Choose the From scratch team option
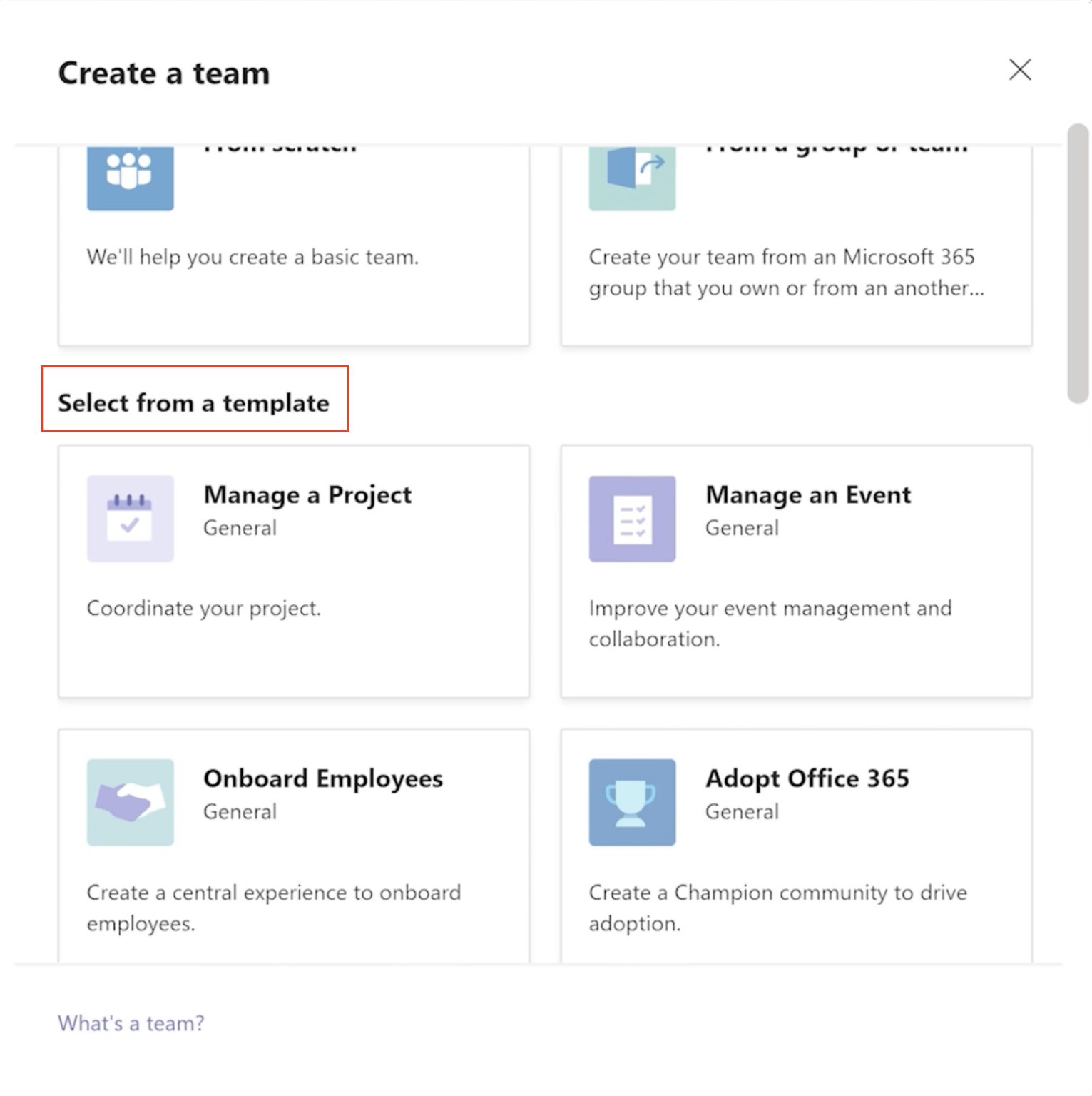Viewport: 1092px width, 1096px height. point(292,243)
